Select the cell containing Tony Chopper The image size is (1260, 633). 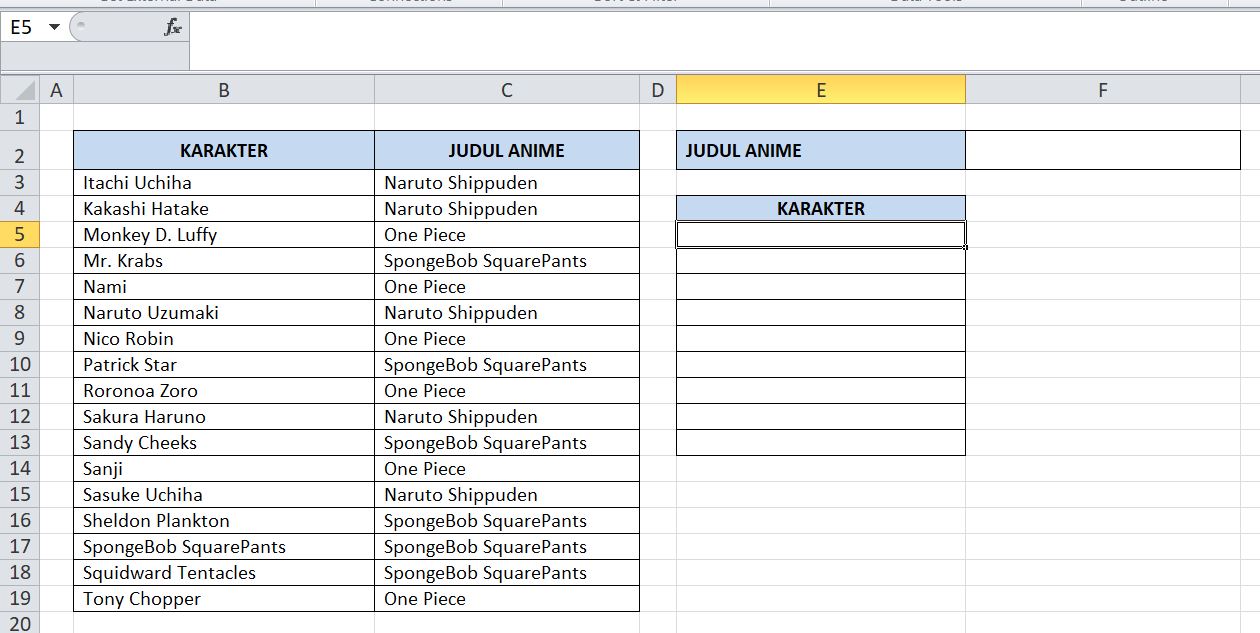(x=223, y=598)
